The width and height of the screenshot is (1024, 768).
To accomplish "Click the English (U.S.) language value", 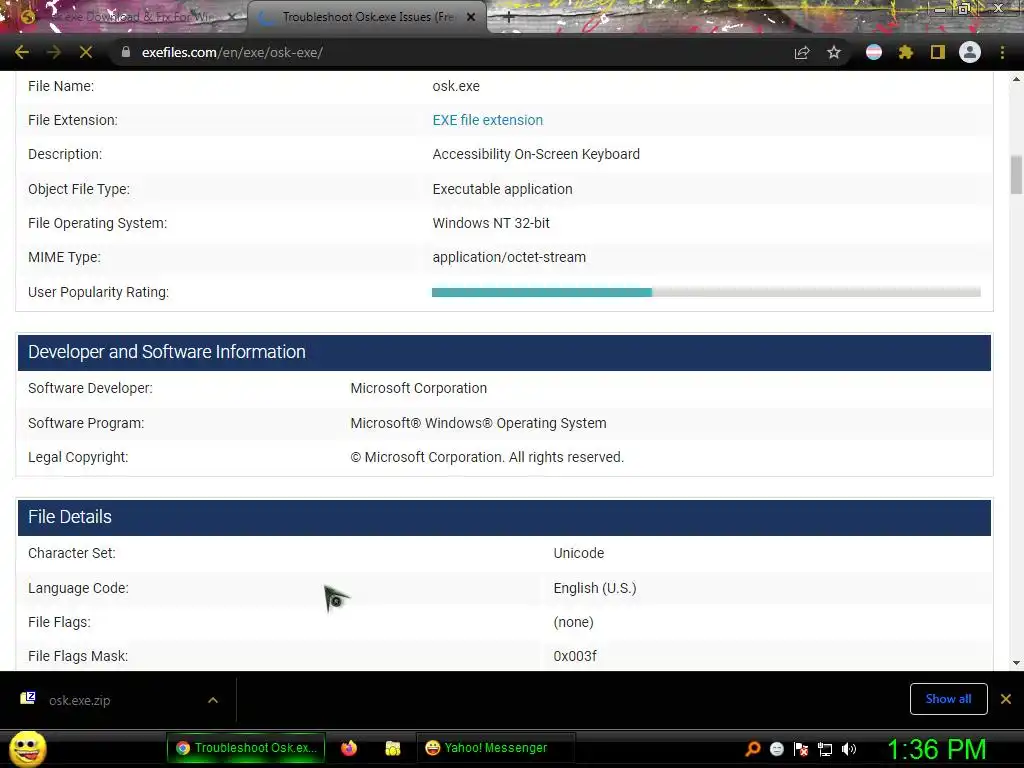I will pyautogui.click(x=595, y=588).
